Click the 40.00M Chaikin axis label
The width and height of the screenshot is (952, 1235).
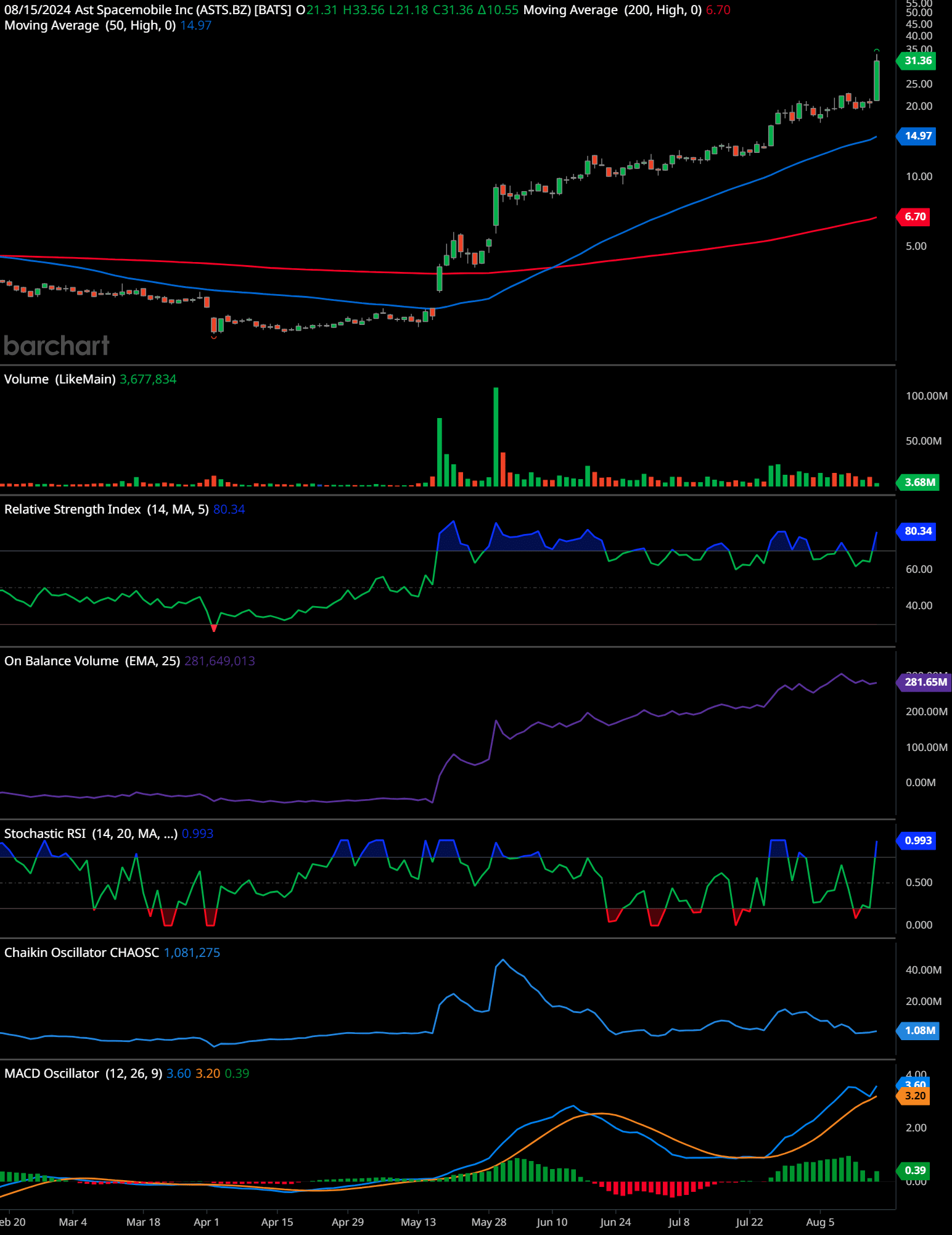923,970
